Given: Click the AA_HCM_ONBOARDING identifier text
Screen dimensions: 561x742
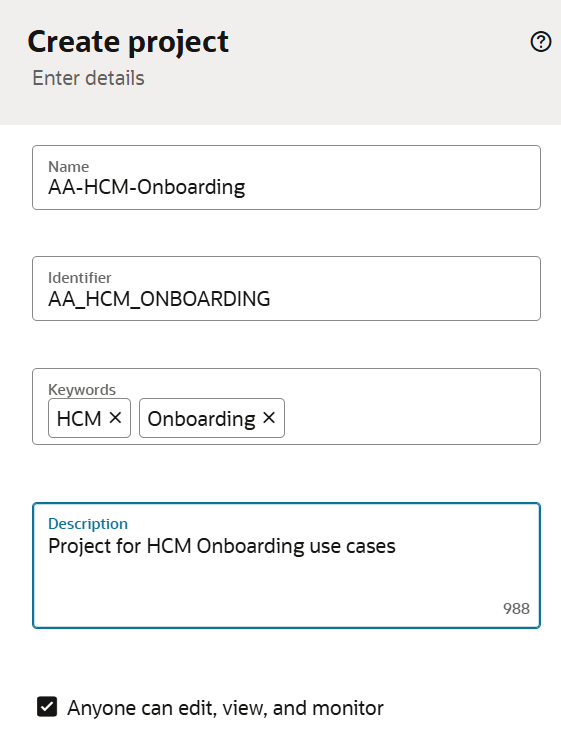Looking at the screenshot, I should point(159,299).
